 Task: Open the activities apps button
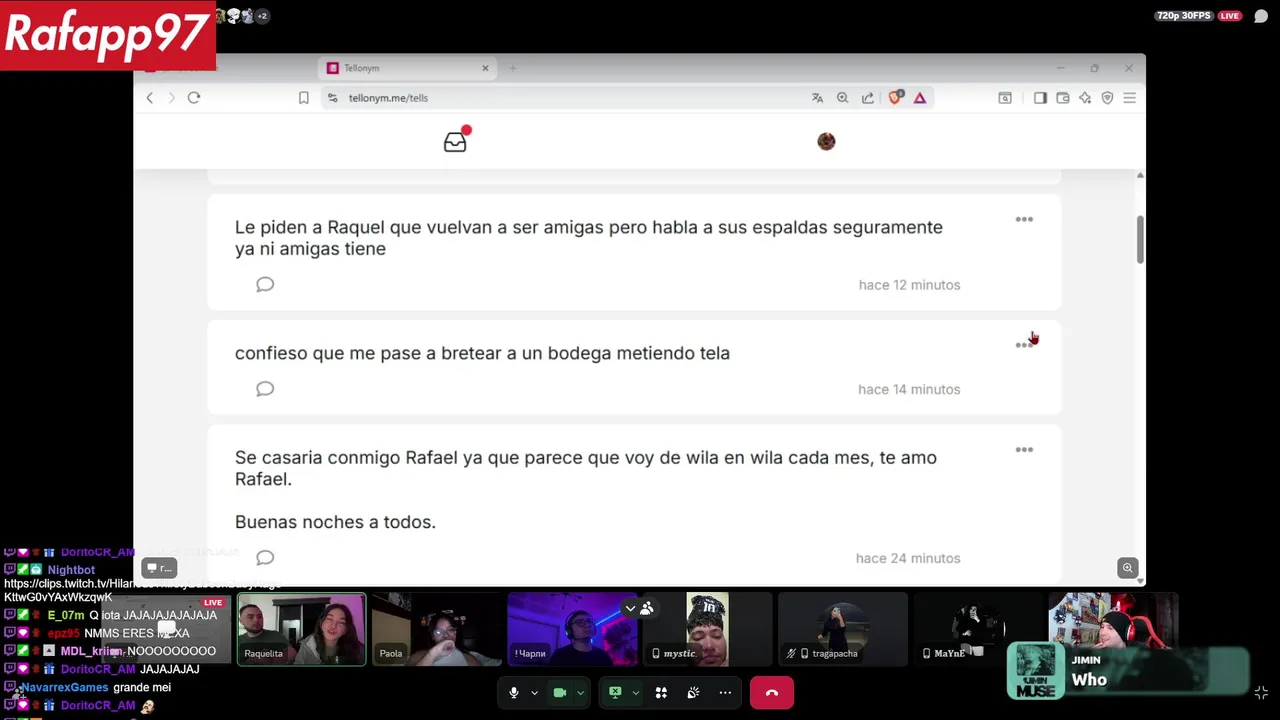pos(661,693)
